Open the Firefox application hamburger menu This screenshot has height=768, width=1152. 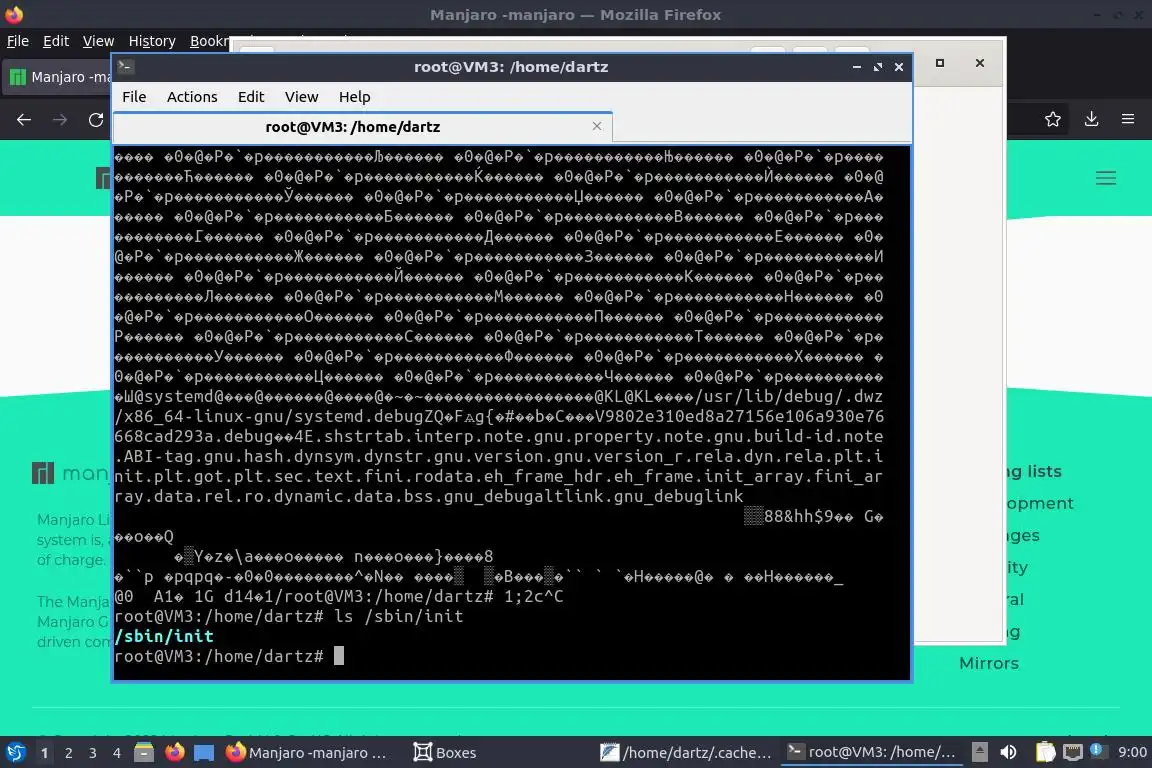tap(1128, 119)
